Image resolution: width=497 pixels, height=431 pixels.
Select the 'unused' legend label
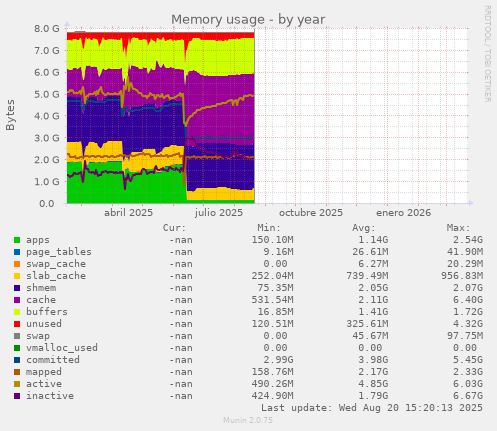44,324
